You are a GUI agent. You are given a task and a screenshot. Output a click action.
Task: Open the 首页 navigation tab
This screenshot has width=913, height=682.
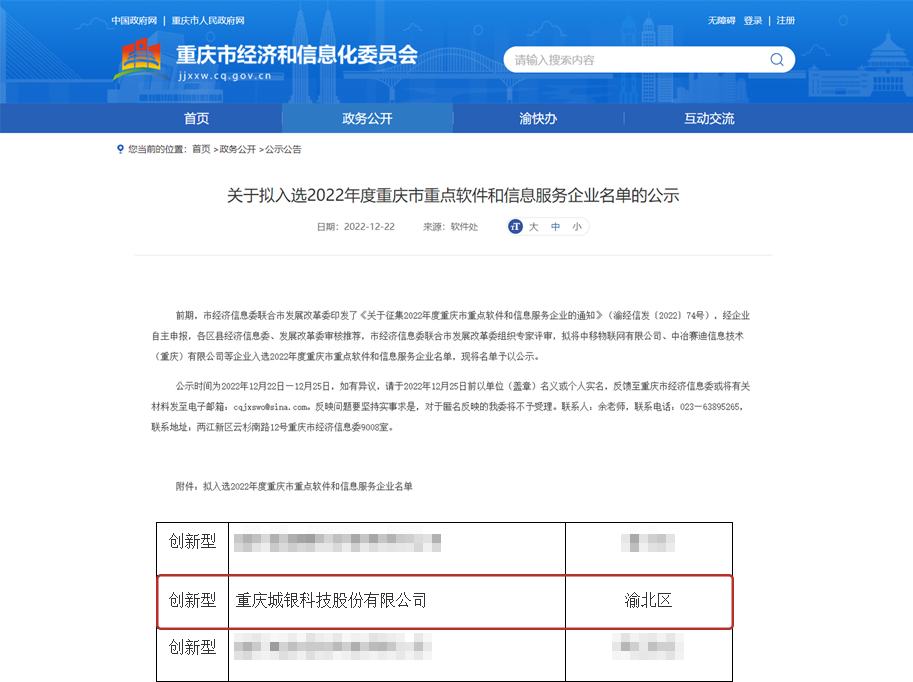pos(197,118)
